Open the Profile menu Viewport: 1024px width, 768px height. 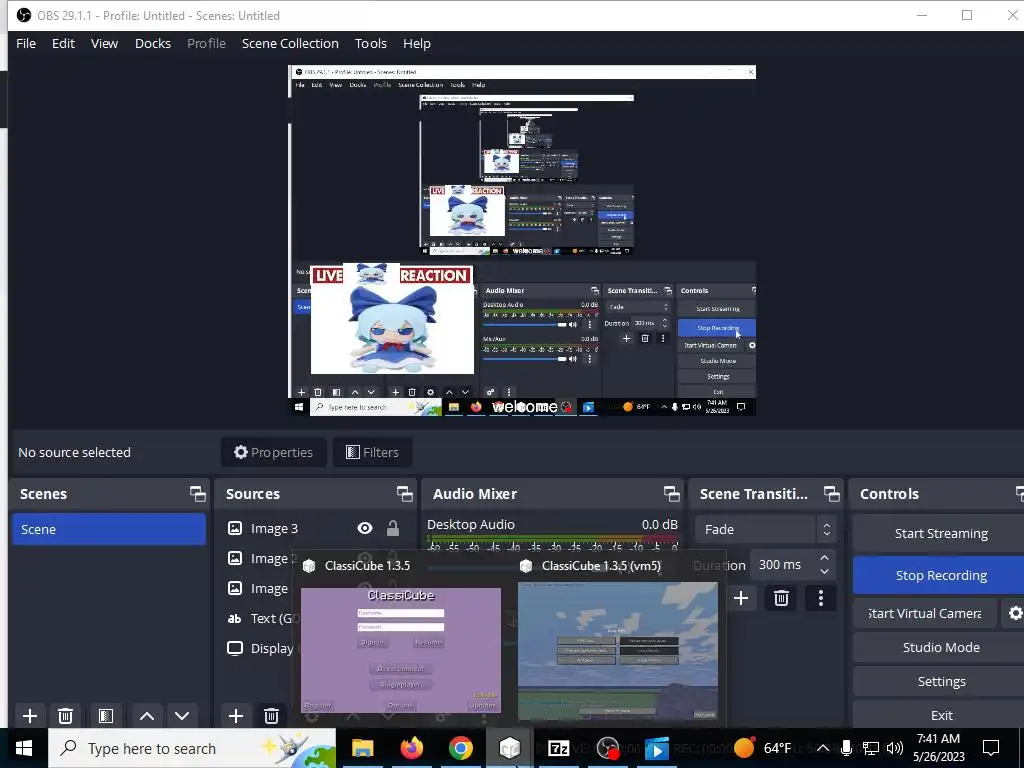coord(206,44)
